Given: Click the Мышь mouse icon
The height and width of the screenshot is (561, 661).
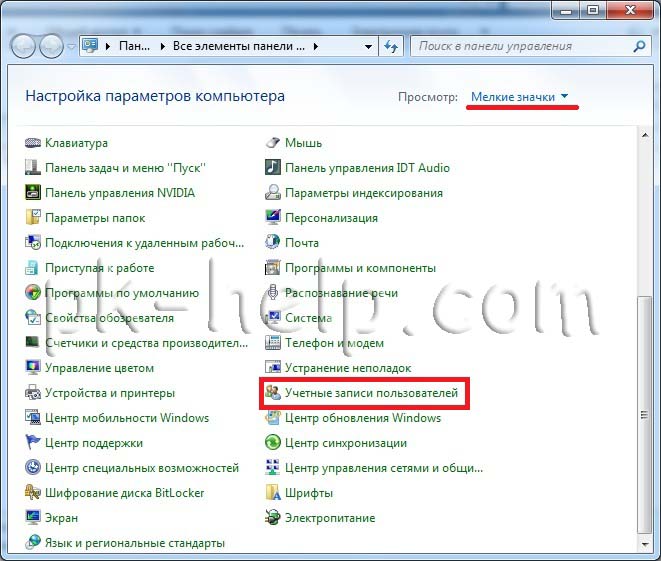Looking at the screenshot, I should [273, 143].
